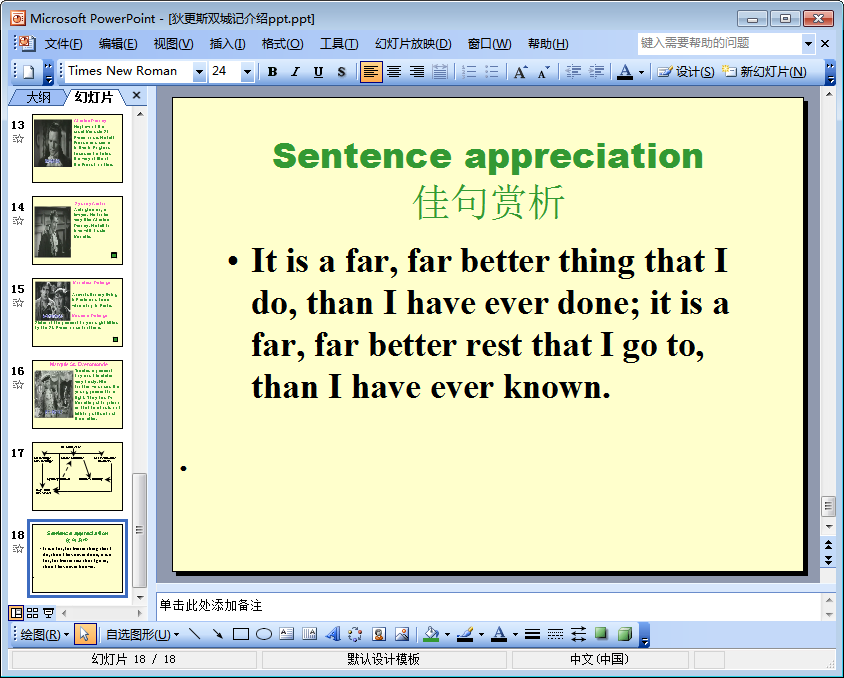Image resolution: width=844 pixels, height=678 pixels.
Task: Select slide 16 thumbnail
Action: tap(78, 394)
